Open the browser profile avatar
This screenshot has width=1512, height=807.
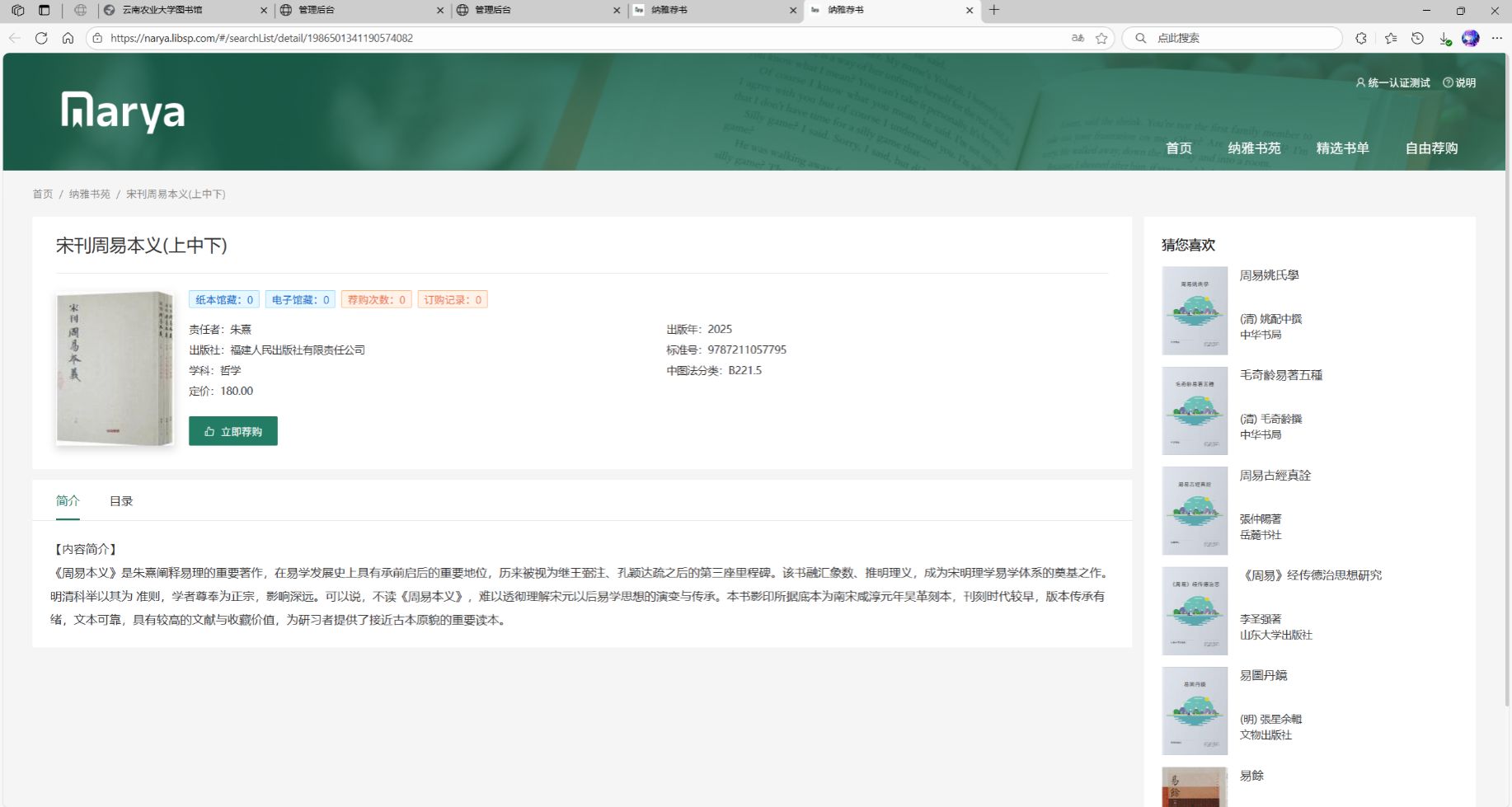pos(1470,38)
